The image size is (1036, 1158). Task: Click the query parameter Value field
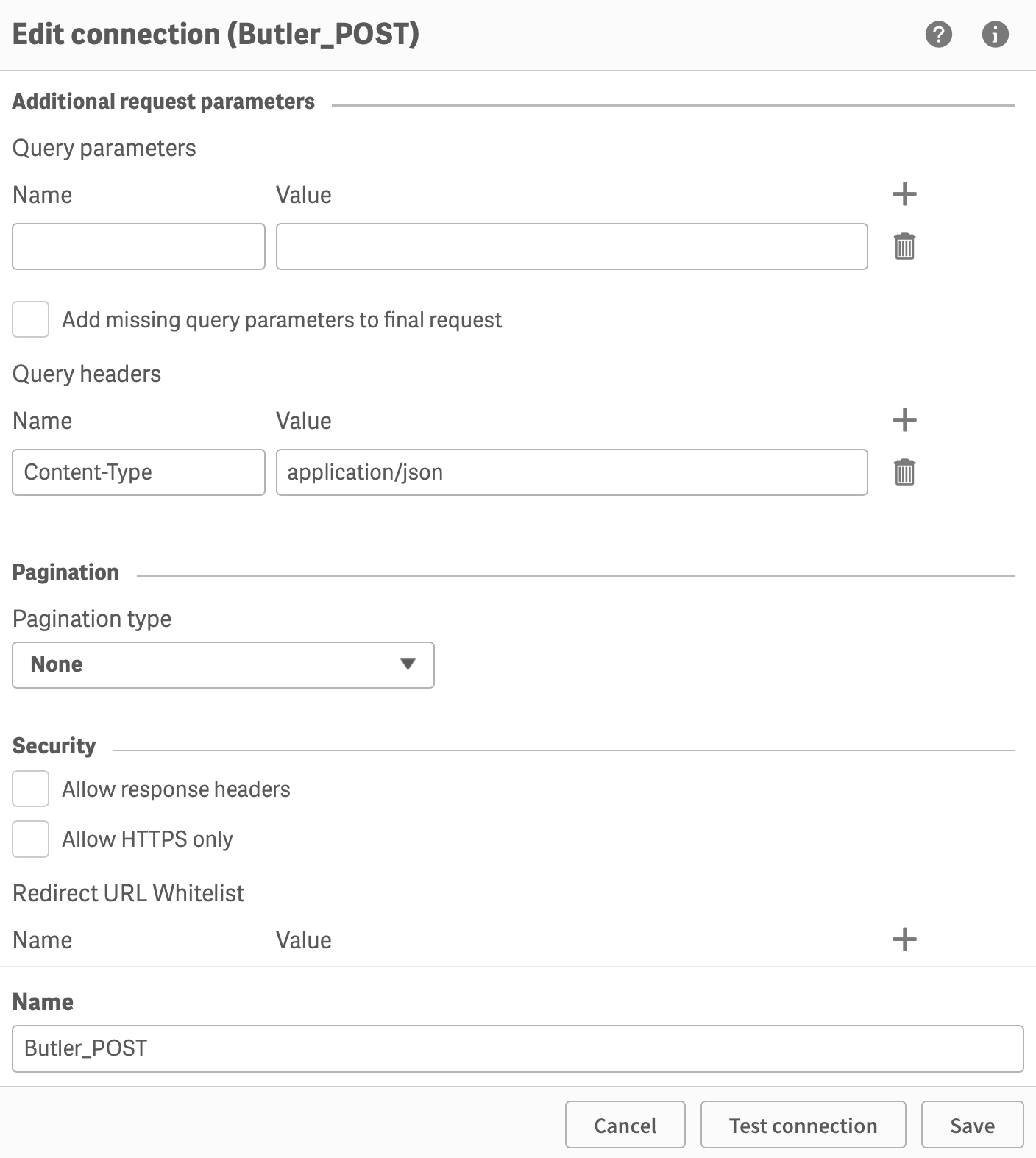coord(572,246)
